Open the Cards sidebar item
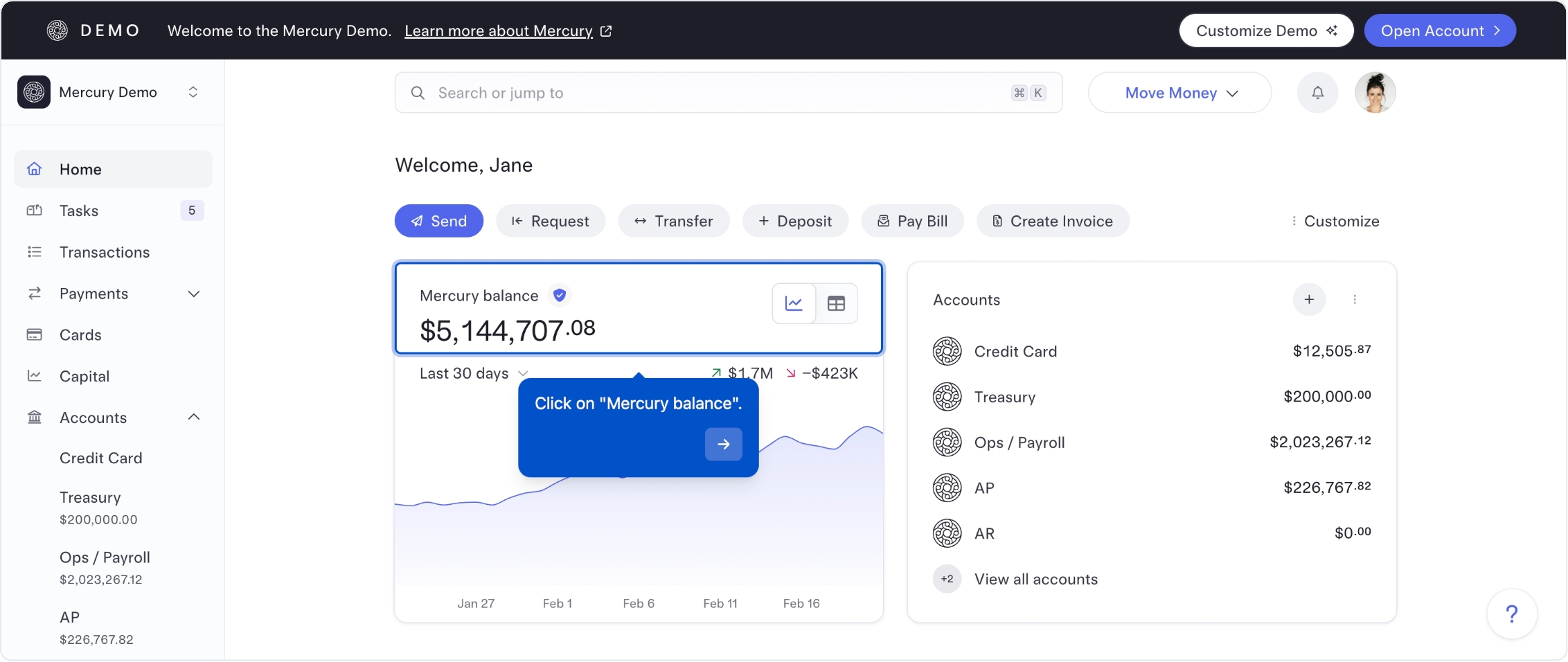The height and width of the screenshot is (662, 1568). (80, 335)
